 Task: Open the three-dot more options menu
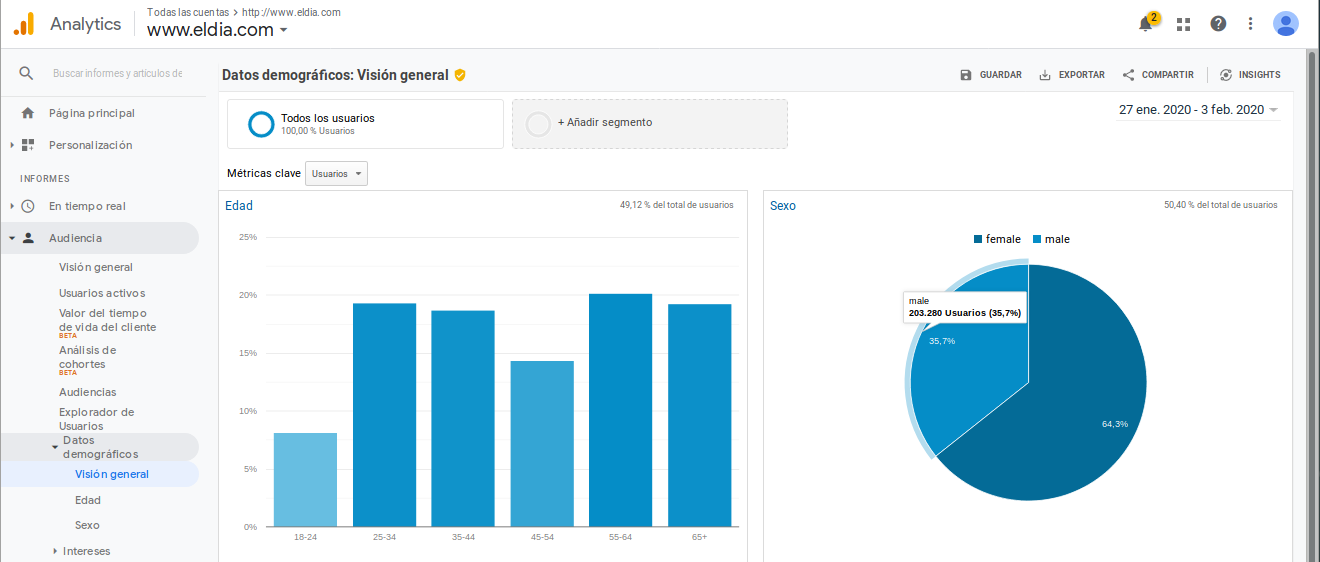tap(1250, 24)
